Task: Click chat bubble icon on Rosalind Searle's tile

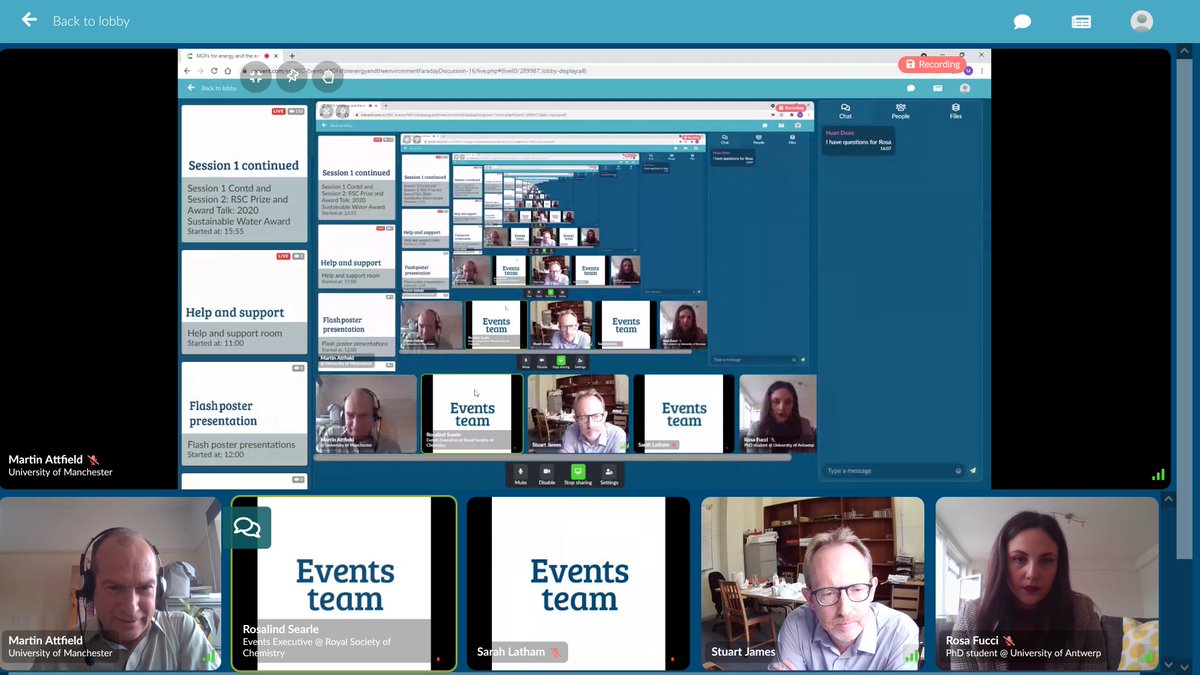Action: [247, 527]
